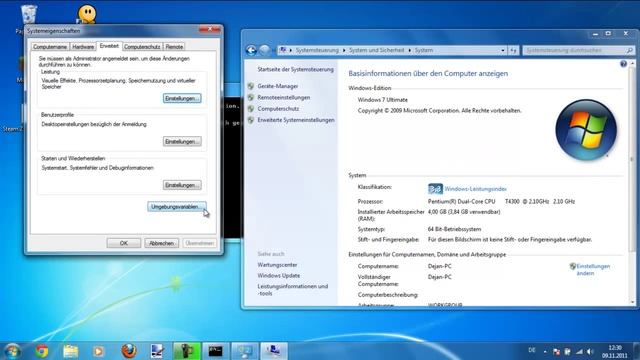Click the Dejan-PC Computername value
The width and height of the screenshot is (640, 360).
coord(440,266)
